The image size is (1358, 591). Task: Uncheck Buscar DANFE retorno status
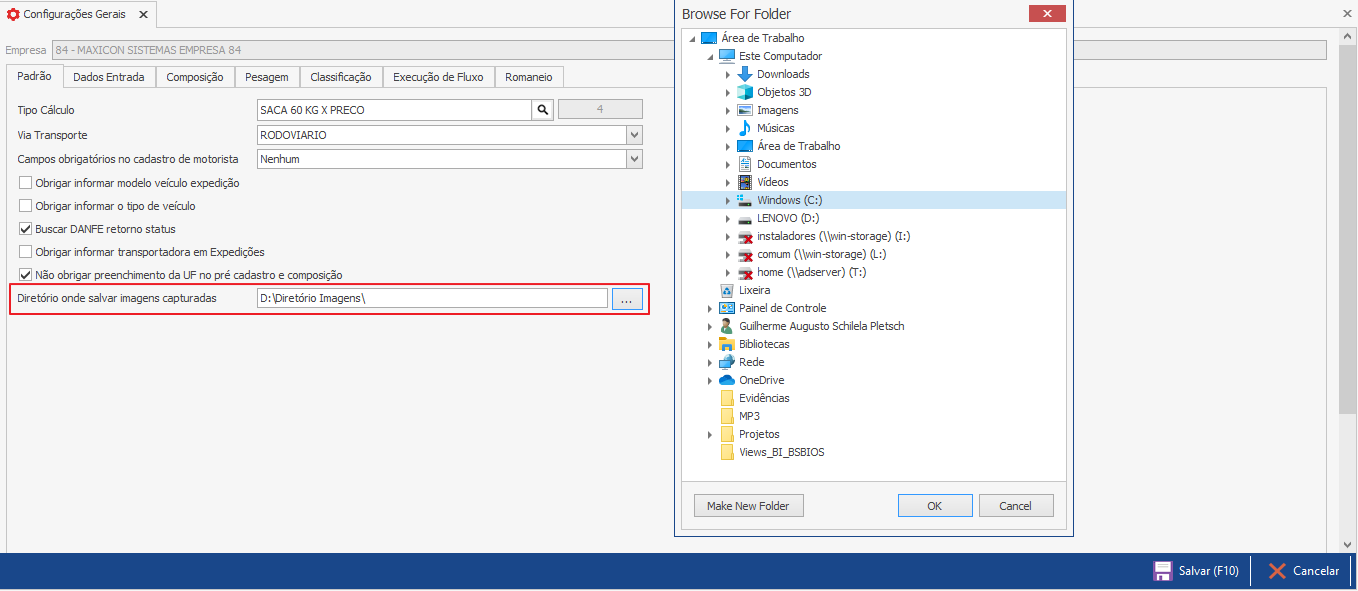coord(26,229)
